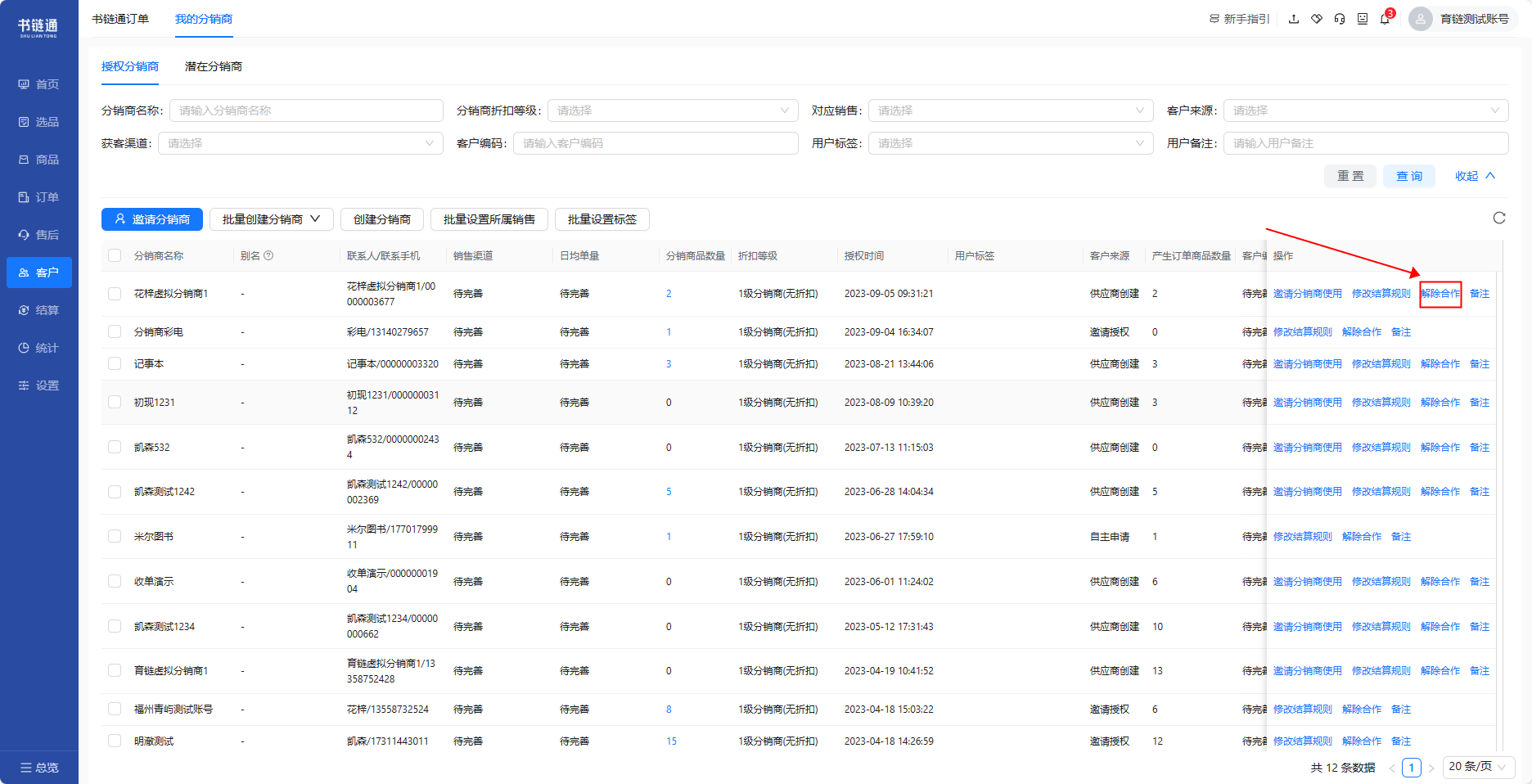The height and width of the screenshot is (784, 1532).
Task: Check the row 凯森532
Action: 115,448
